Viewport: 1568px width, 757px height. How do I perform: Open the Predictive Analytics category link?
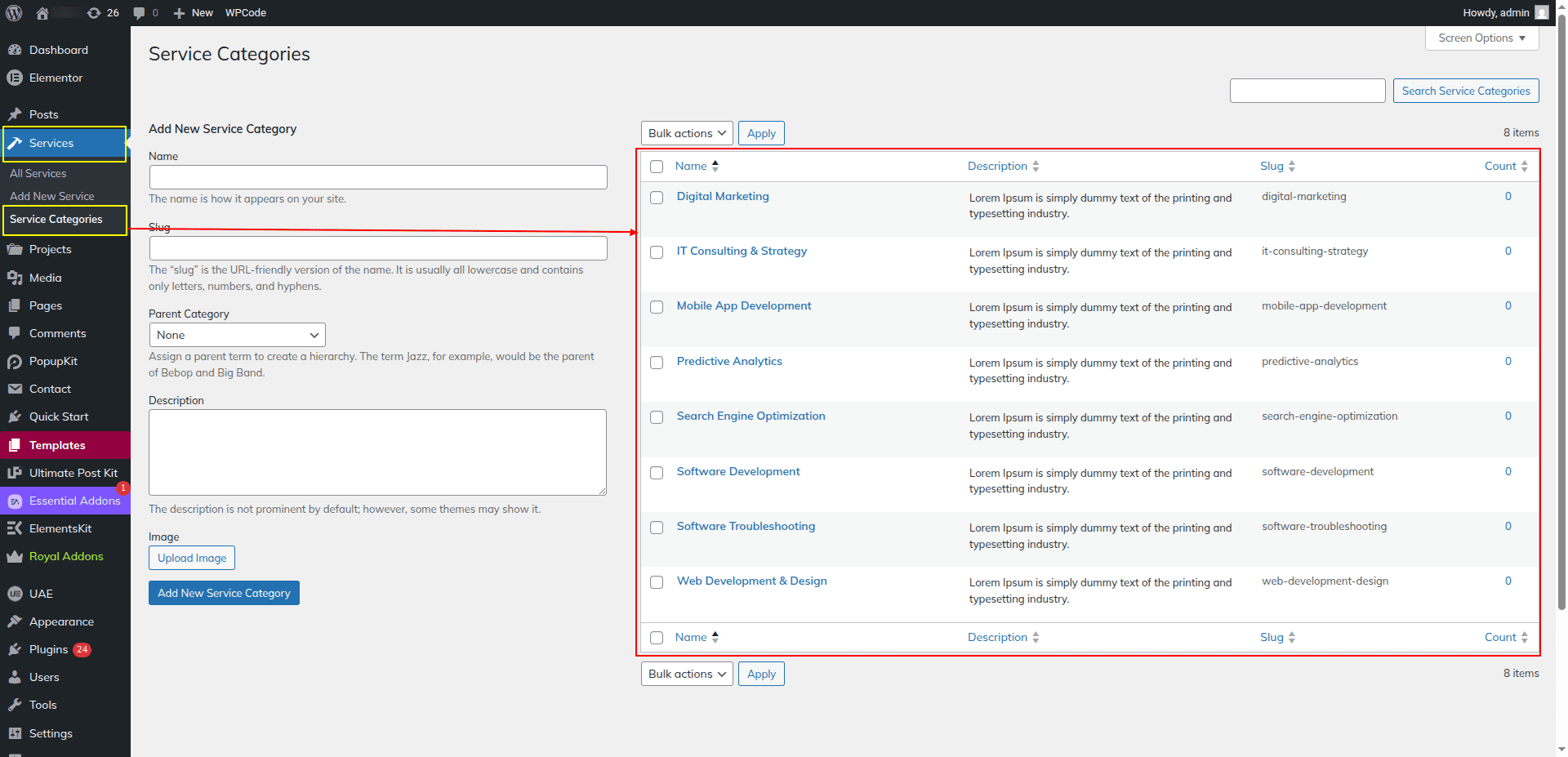pyautogui.click(x=729, y=361)
